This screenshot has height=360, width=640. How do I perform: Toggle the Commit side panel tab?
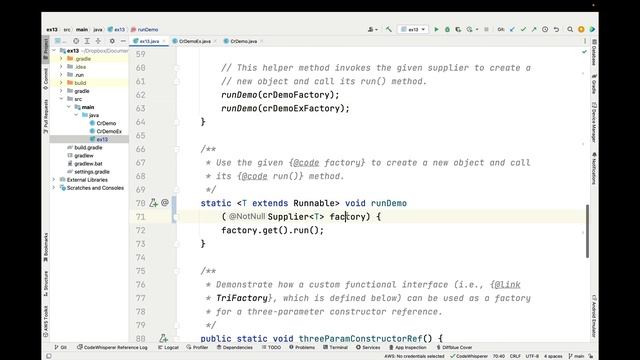tap(45, 79)
